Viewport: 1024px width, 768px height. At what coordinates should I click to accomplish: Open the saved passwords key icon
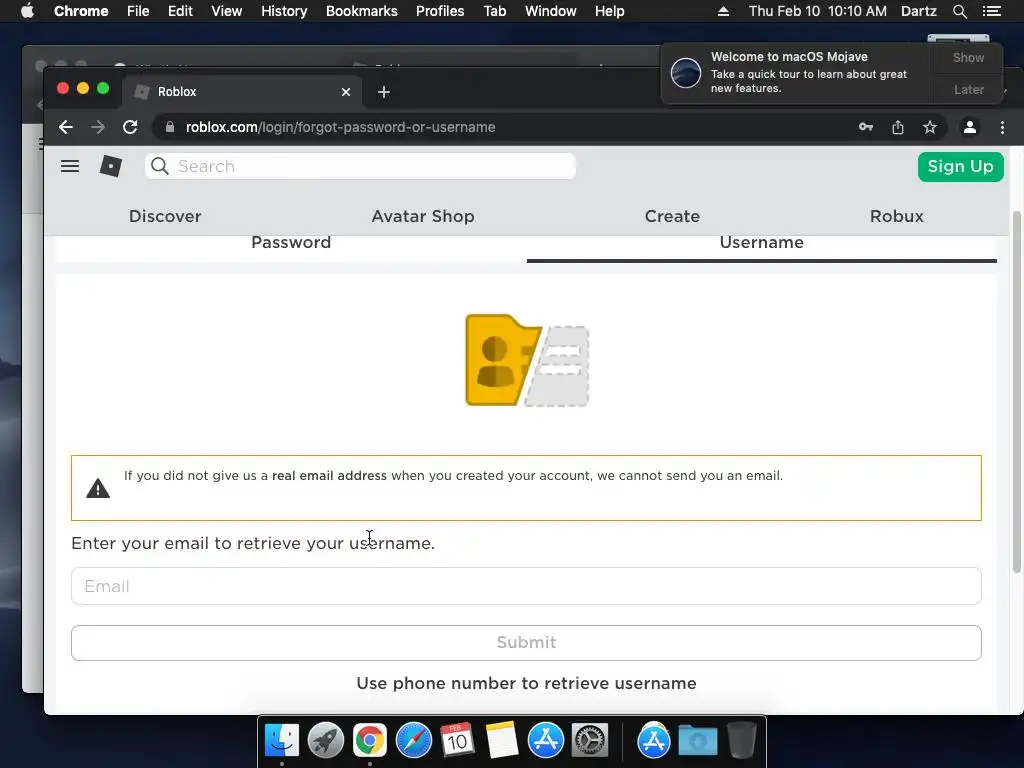click(866, 127)
